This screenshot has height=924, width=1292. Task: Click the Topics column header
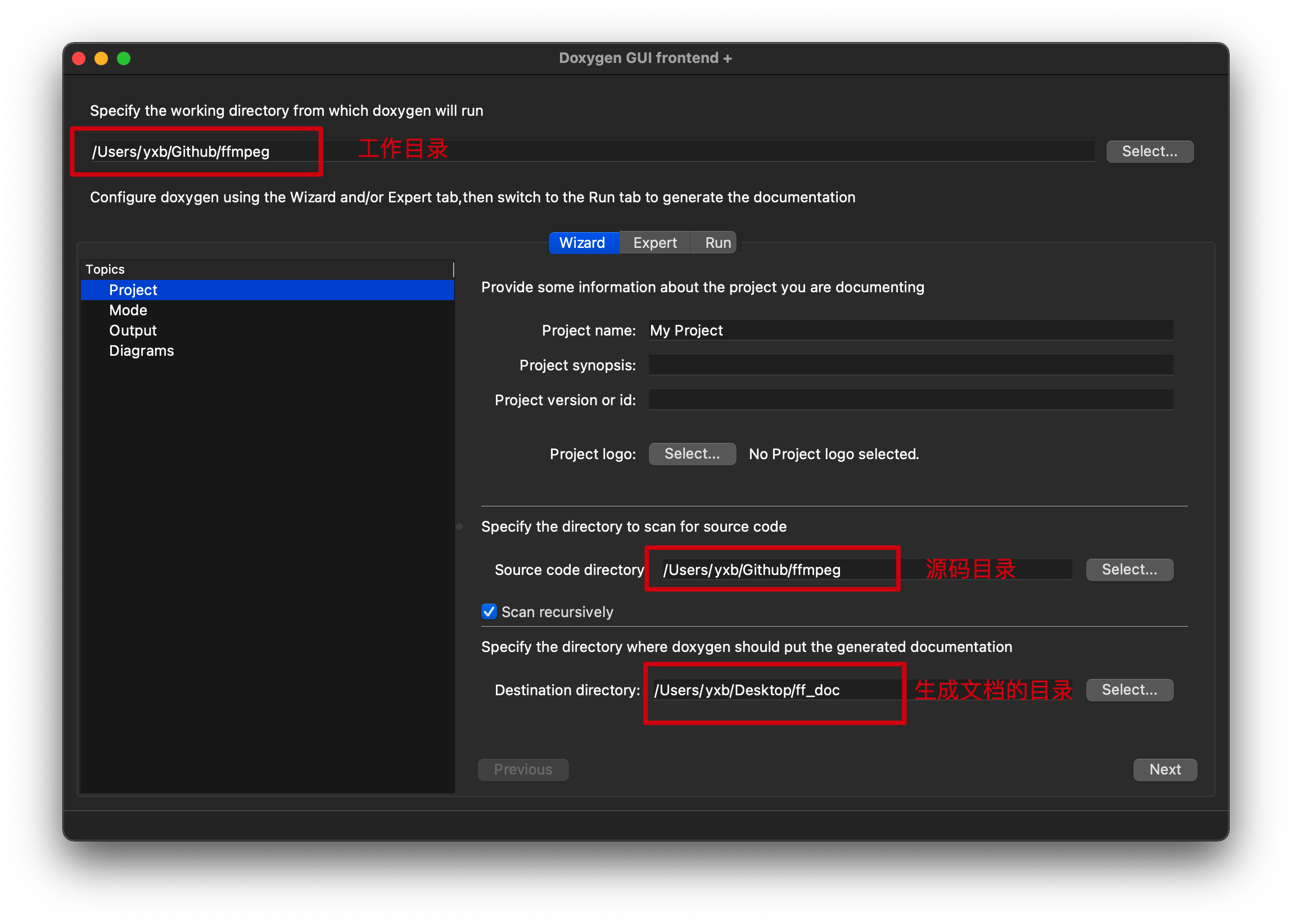tap(267, 269)
